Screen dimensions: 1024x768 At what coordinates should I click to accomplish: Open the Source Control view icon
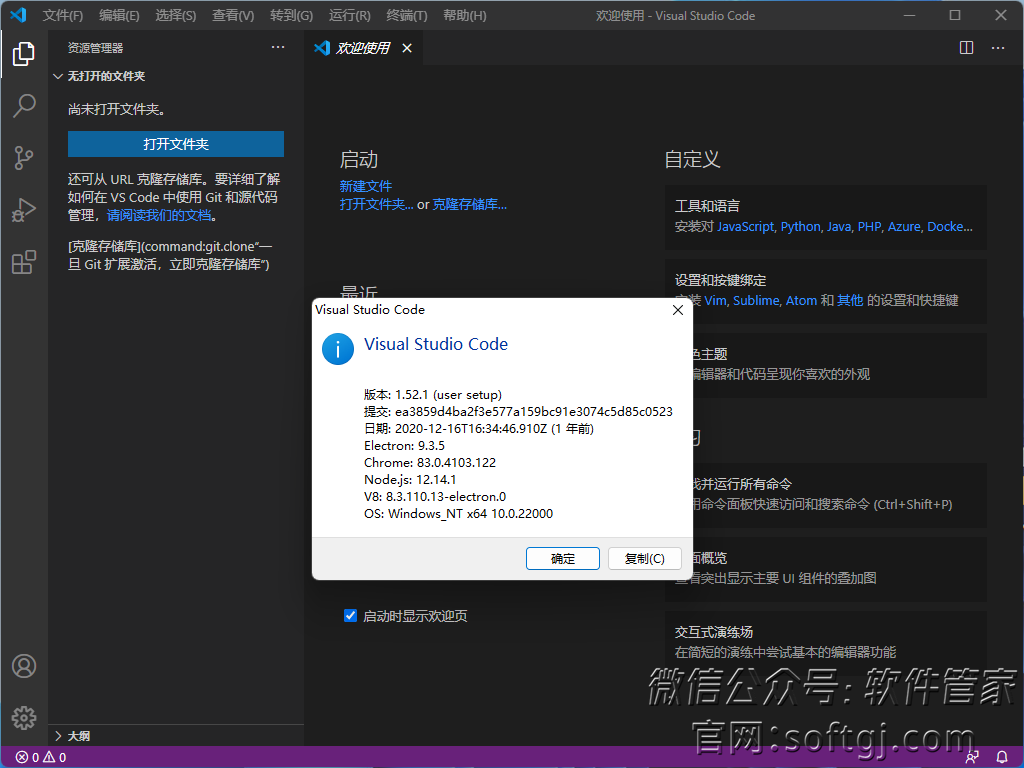(24, 158)
